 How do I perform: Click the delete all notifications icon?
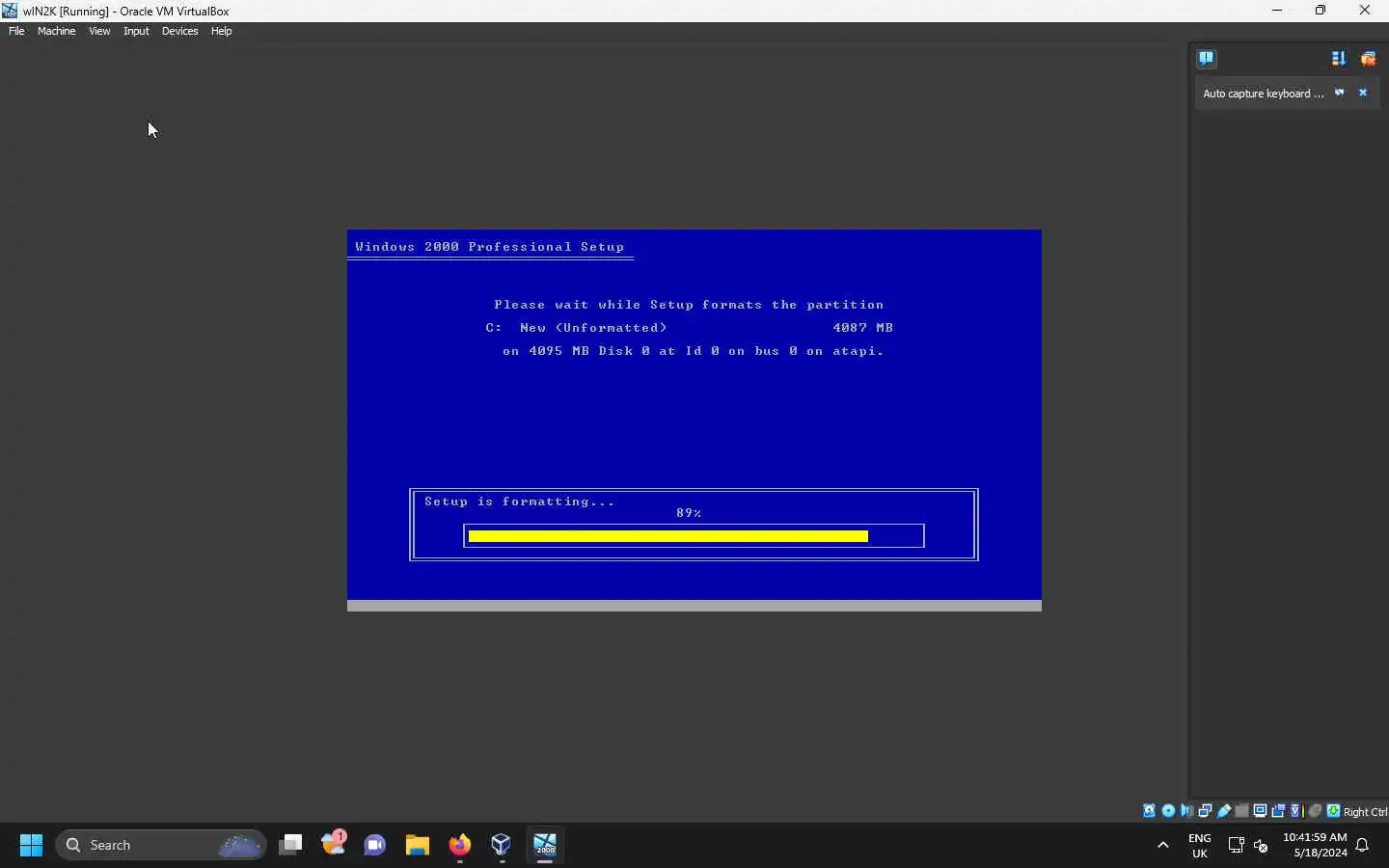pyautogui.click(x=1368, y=59)
